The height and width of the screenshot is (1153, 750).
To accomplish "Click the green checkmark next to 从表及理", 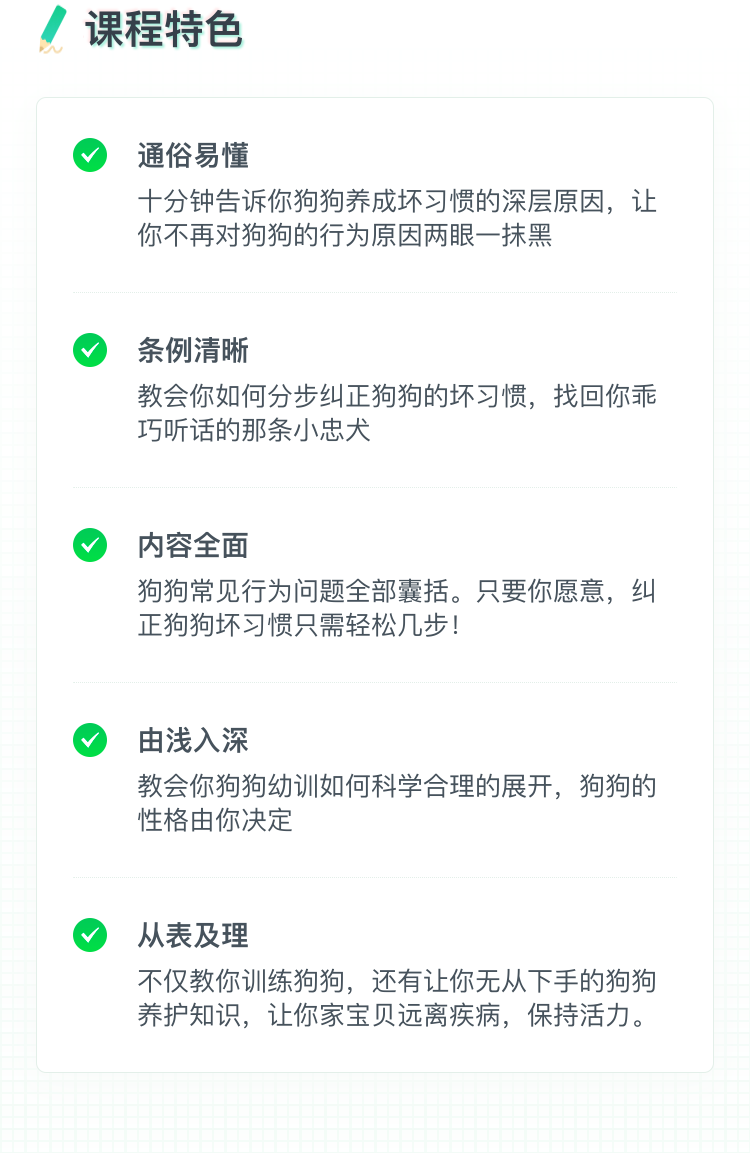I will click(90, 935).
